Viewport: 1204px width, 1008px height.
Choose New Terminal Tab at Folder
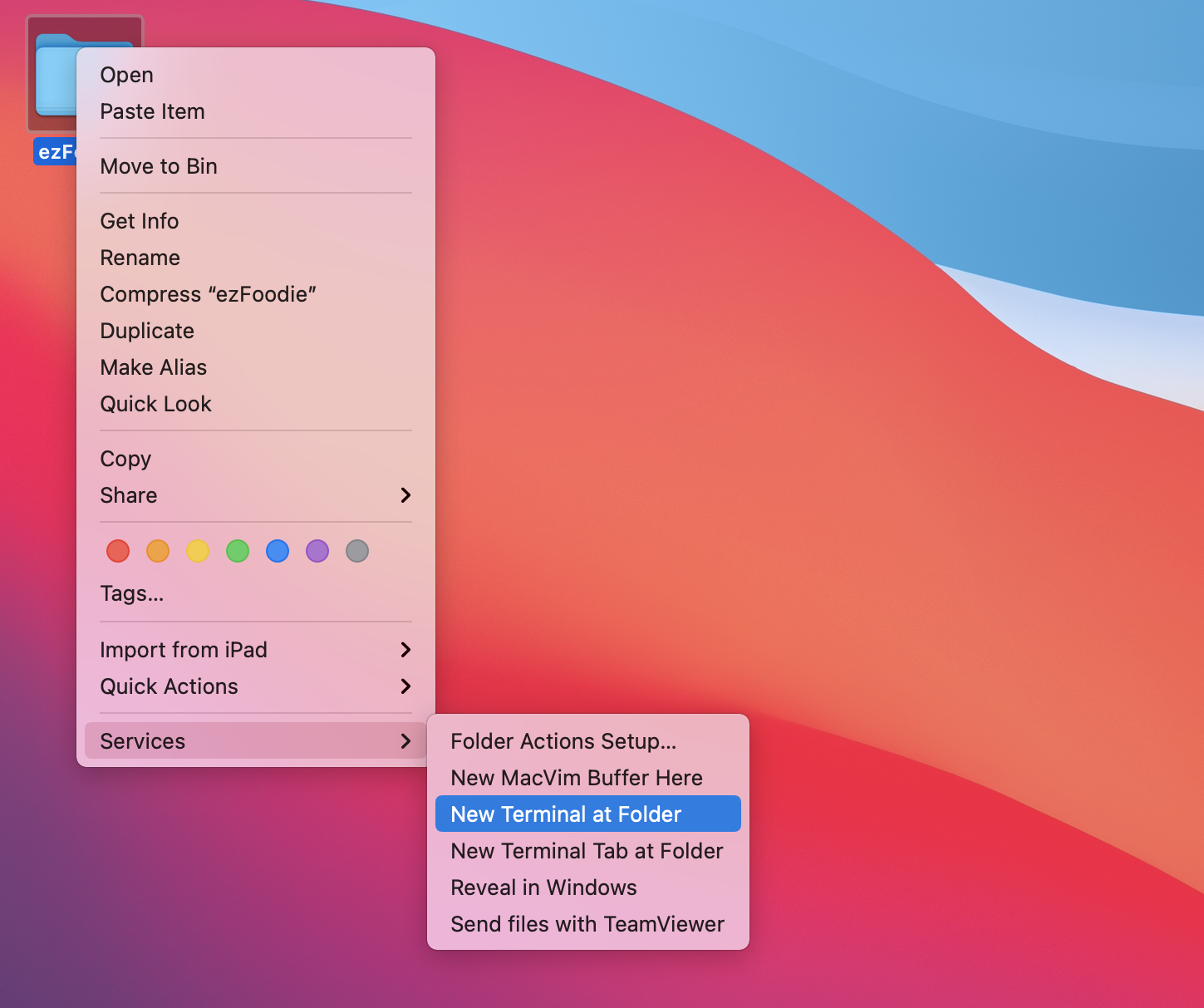point(587,851)
